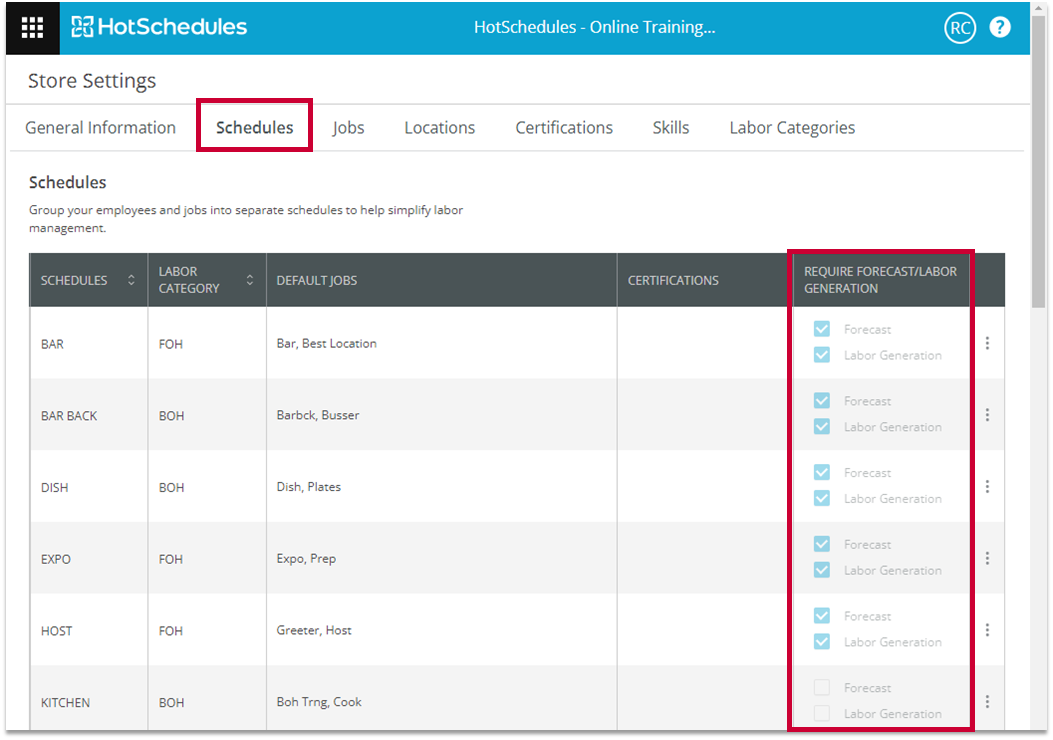The width and height of the screenshot is (1053, 740).
Task: Open the three-dot menu for HOST row
Action: click(987, 630)
